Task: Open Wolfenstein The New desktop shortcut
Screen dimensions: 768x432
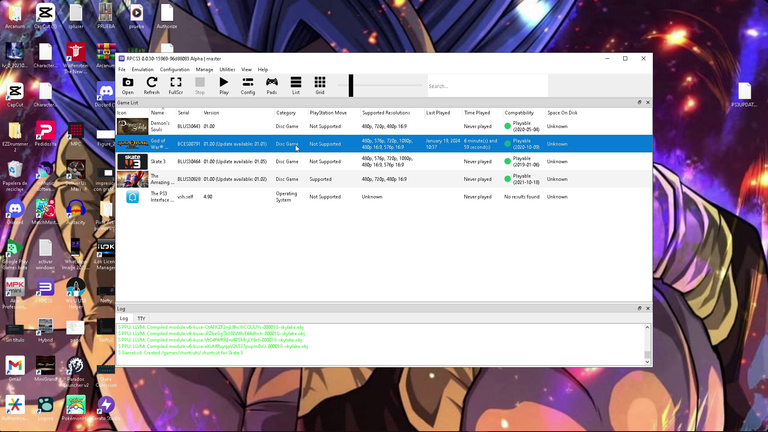Action: click(75, 57)
